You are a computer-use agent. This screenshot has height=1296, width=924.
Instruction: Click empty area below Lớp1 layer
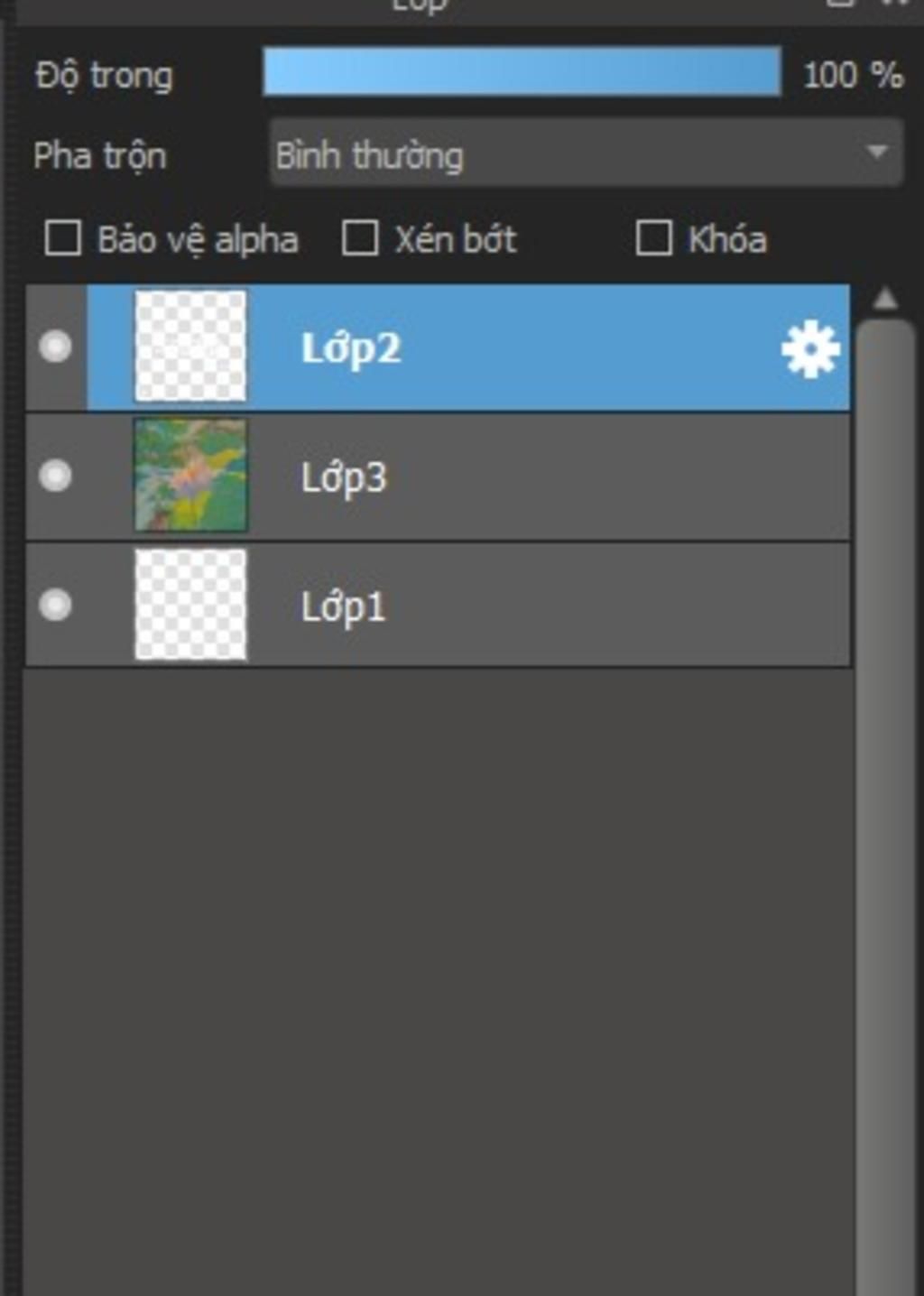438,979
